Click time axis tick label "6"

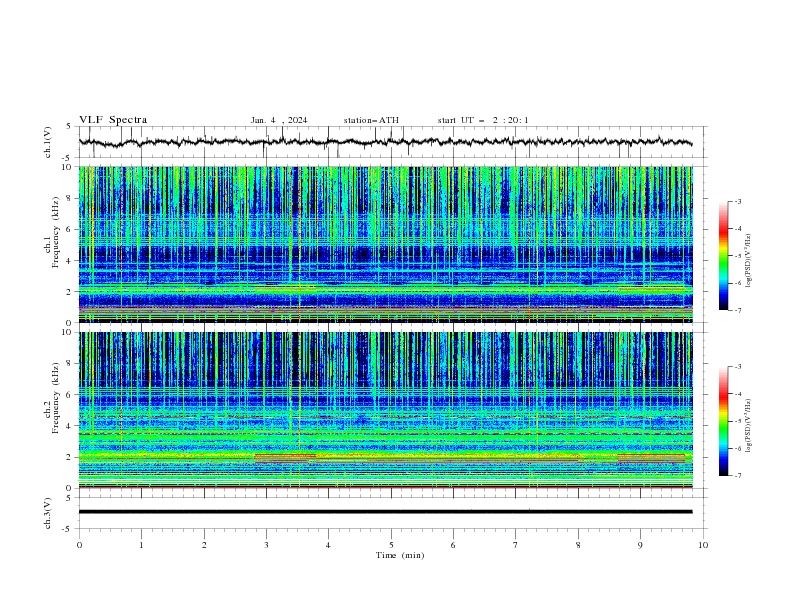[x=453, y=545]
